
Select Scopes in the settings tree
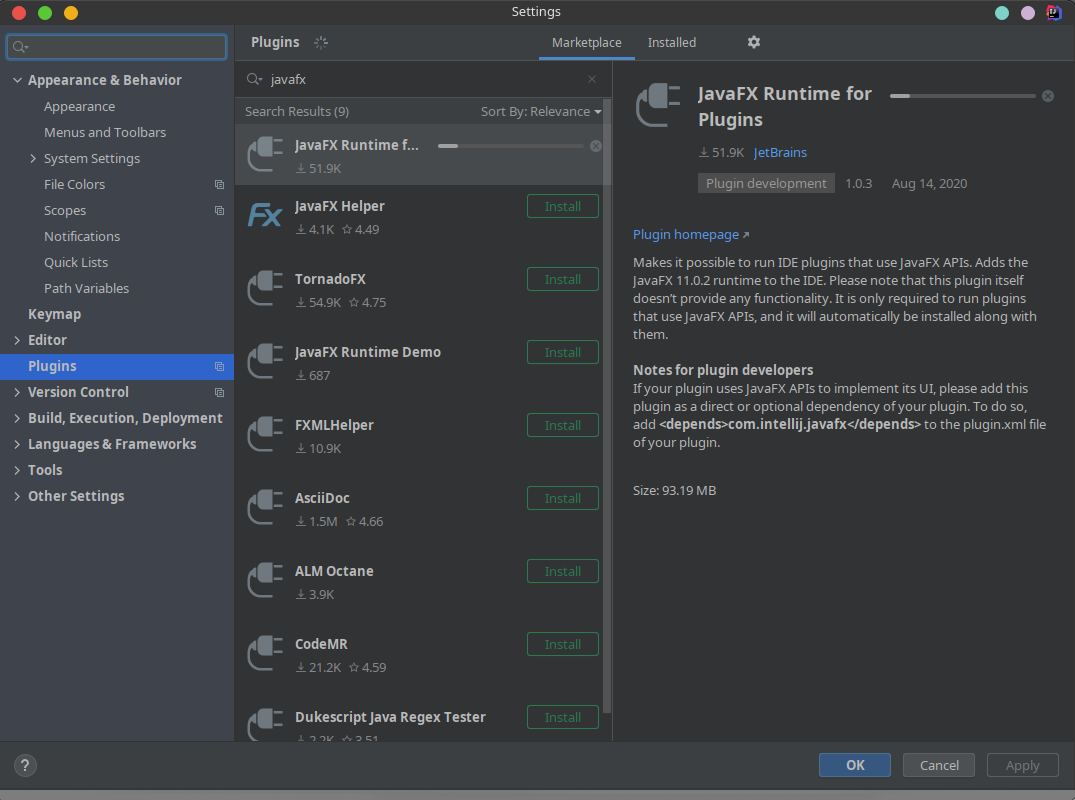pyautogui.click(x=65, y=210)
